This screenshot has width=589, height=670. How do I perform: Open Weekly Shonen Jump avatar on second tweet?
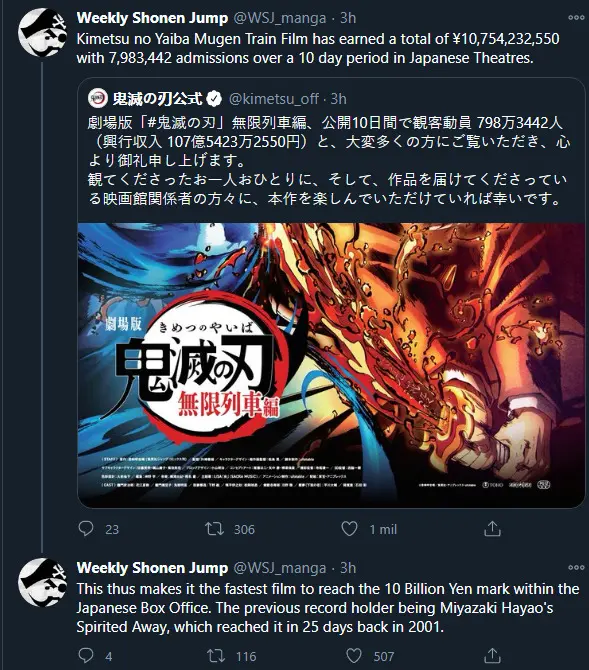click(x=42, y=582)
